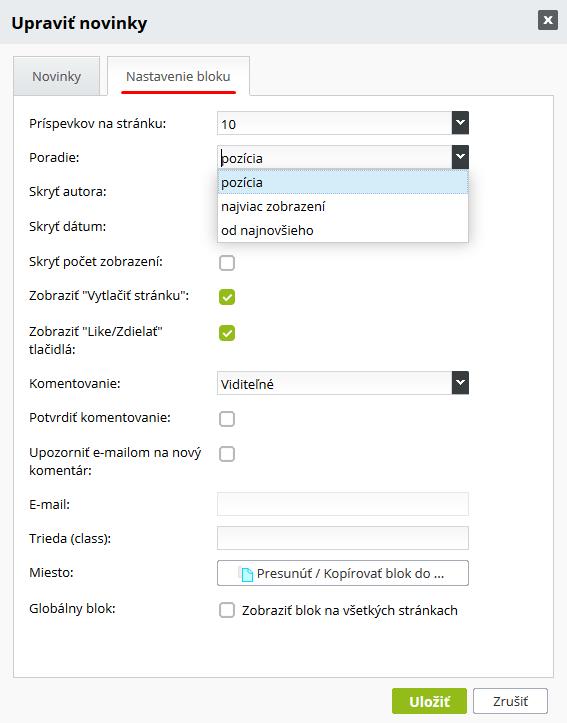Image resolution: width=567 pixels, height=723 pixels.
Task: Uncheck Zobraziť "Vytlačiť stránku" checkbox
Action: point(227,297)
